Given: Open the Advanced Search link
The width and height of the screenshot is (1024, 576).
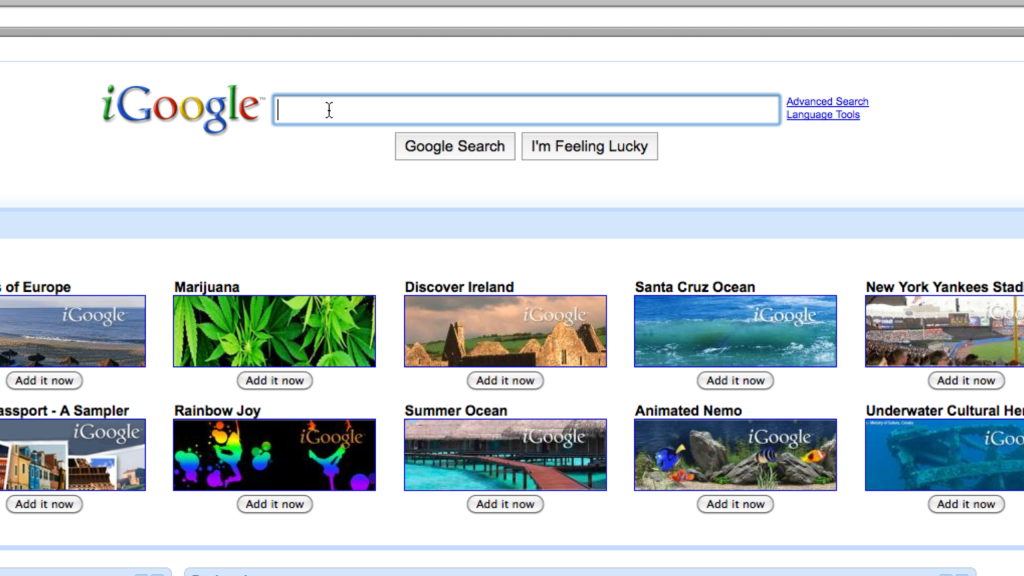Looking at the screenshot, I should point(827,101).
